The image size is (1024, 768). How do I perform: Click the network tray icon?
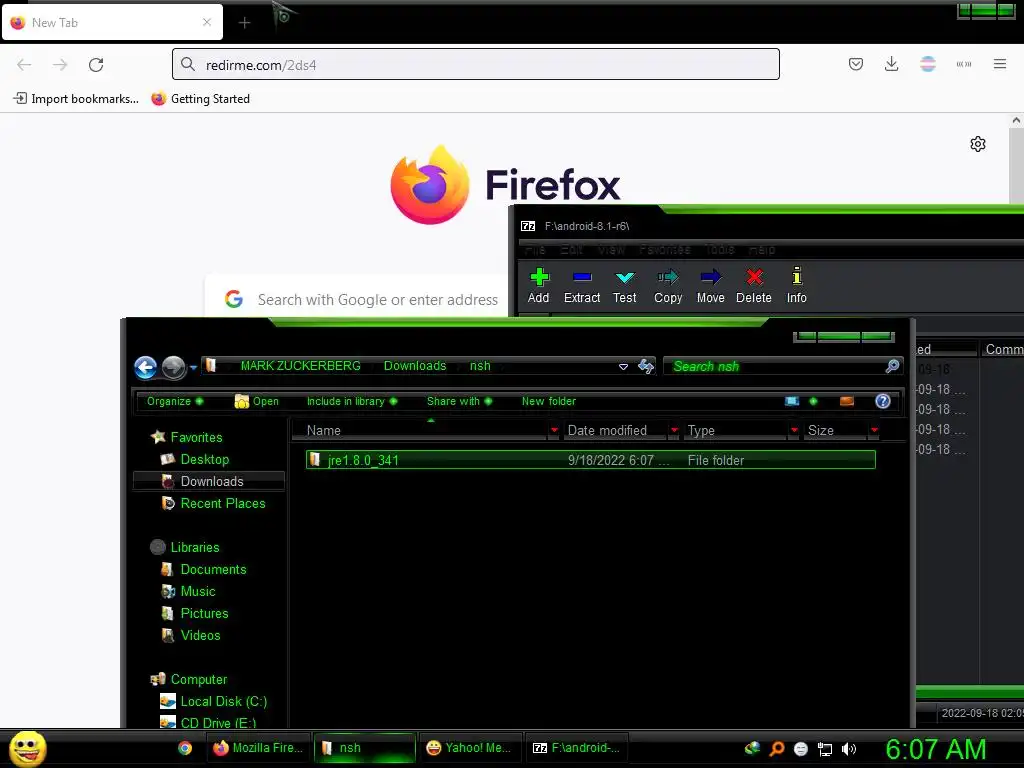coord(825,749)
